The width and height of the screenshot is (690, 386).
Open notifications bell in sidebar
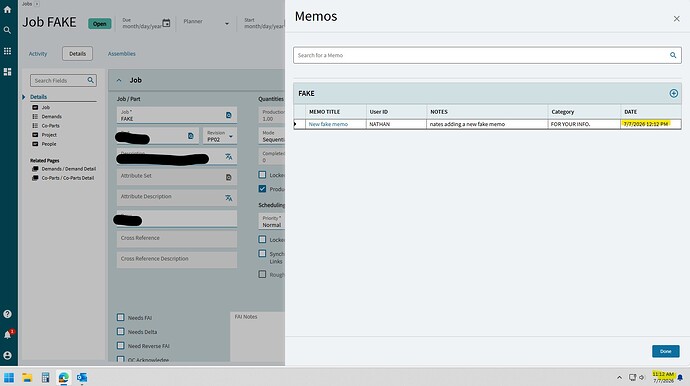(7, 335)
